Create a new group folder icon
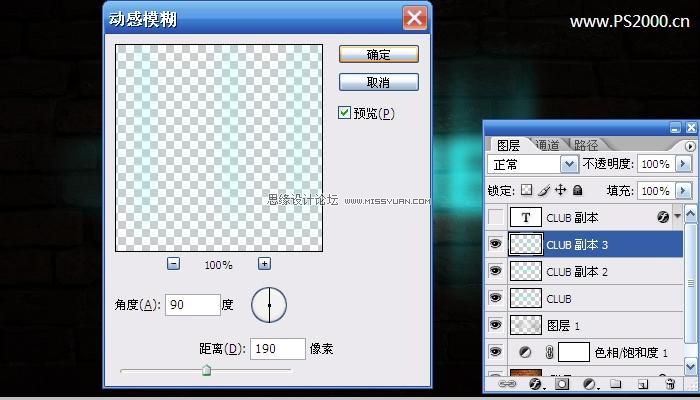Screen dimensions: 700x400 tap(616, 384)
